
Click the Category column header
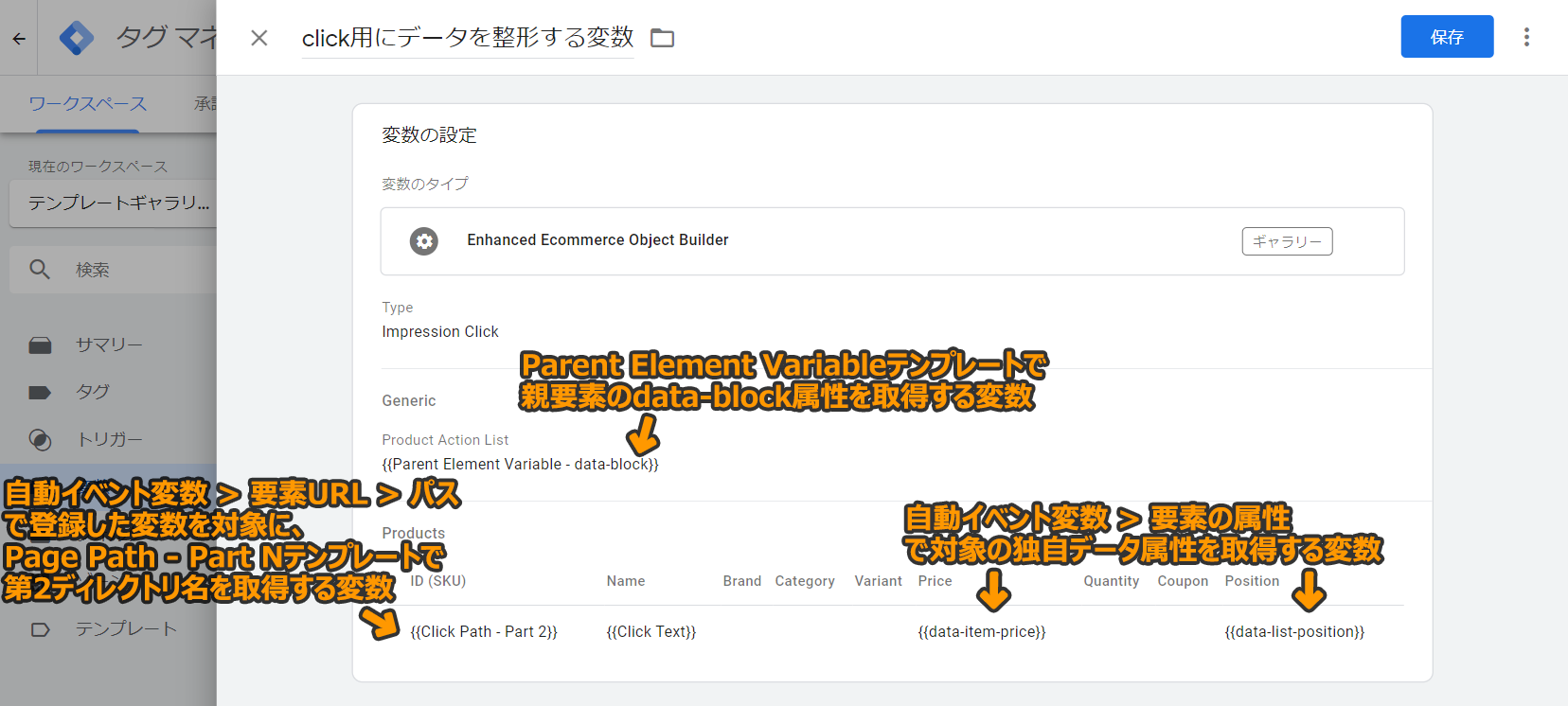tap(805, 581)
